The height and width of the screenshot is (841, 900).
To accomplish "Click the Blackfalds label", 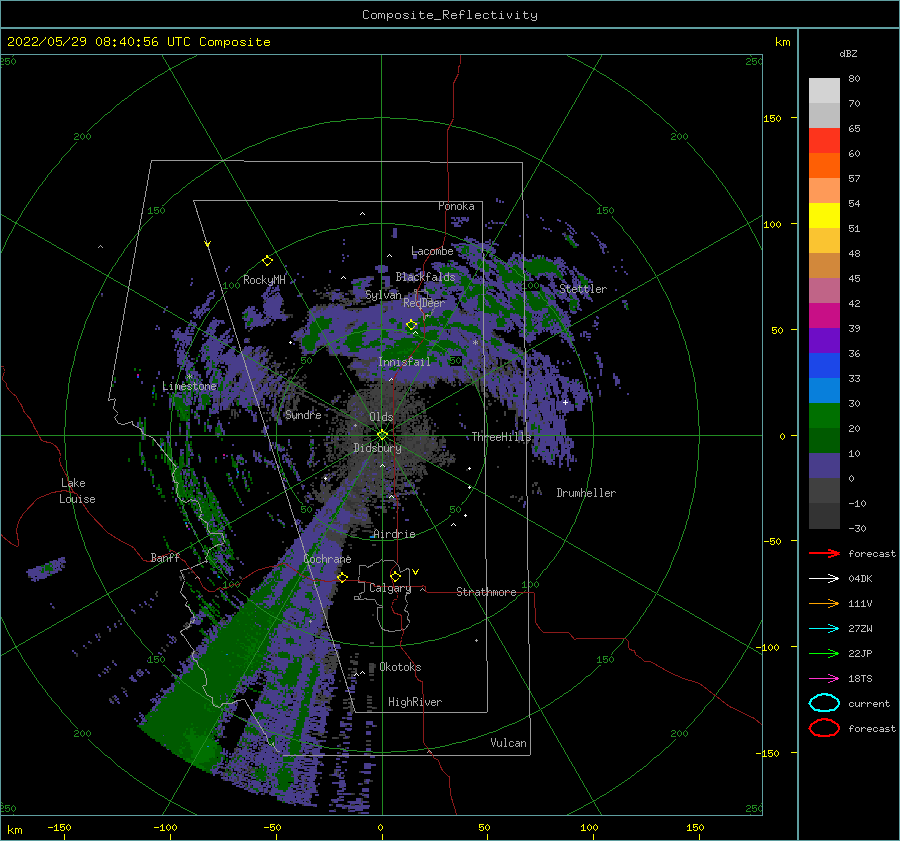I will point(425,277).
